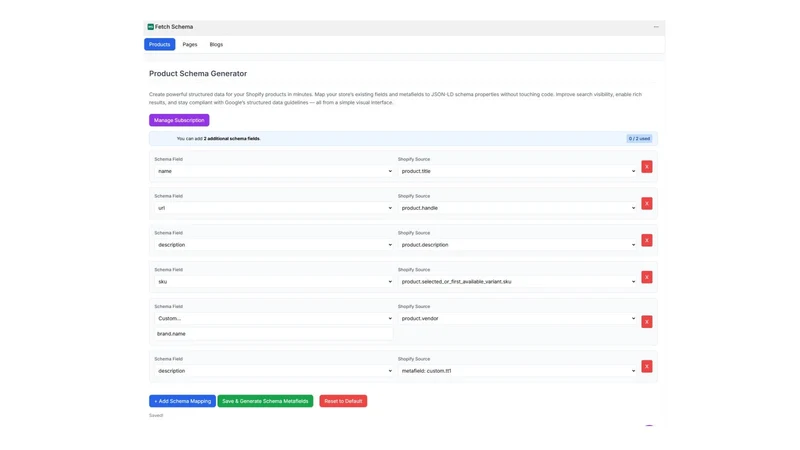Delete the product.description mapping row

(x=646, y=240)
